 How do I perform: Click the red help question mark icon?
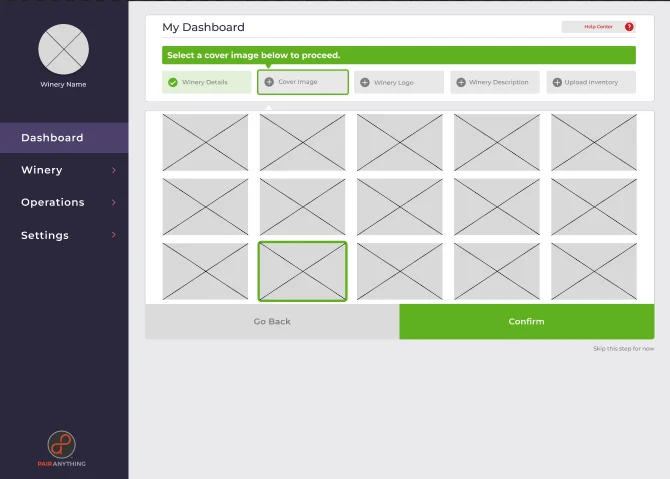(629, 27)
